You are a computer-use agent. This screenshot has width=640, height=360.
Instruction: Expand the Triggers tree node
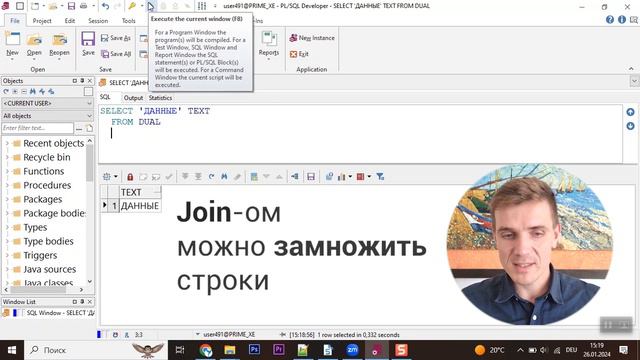pos(7,256)
